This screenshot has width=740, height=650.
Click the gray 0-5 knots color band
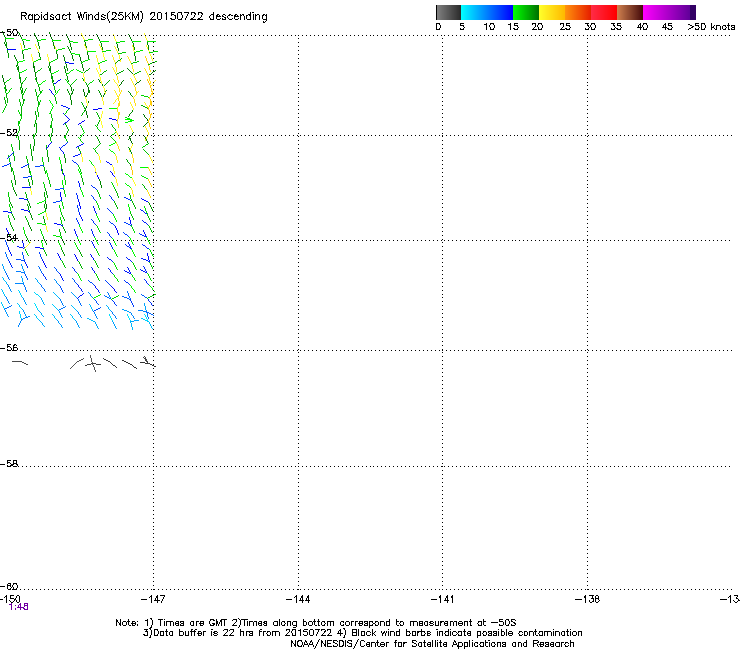[x=448, y=12]
